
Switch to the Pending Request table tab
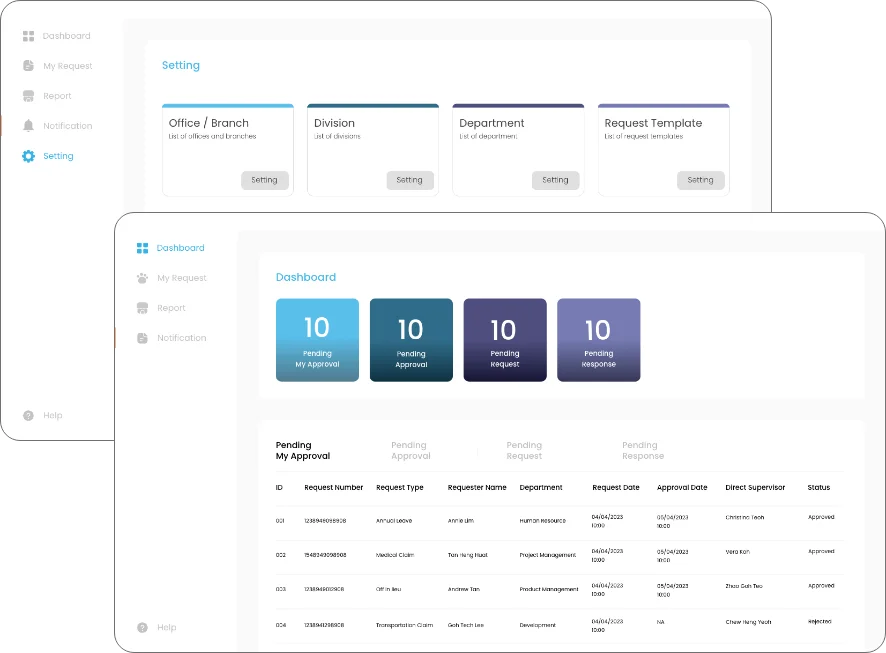524,451
